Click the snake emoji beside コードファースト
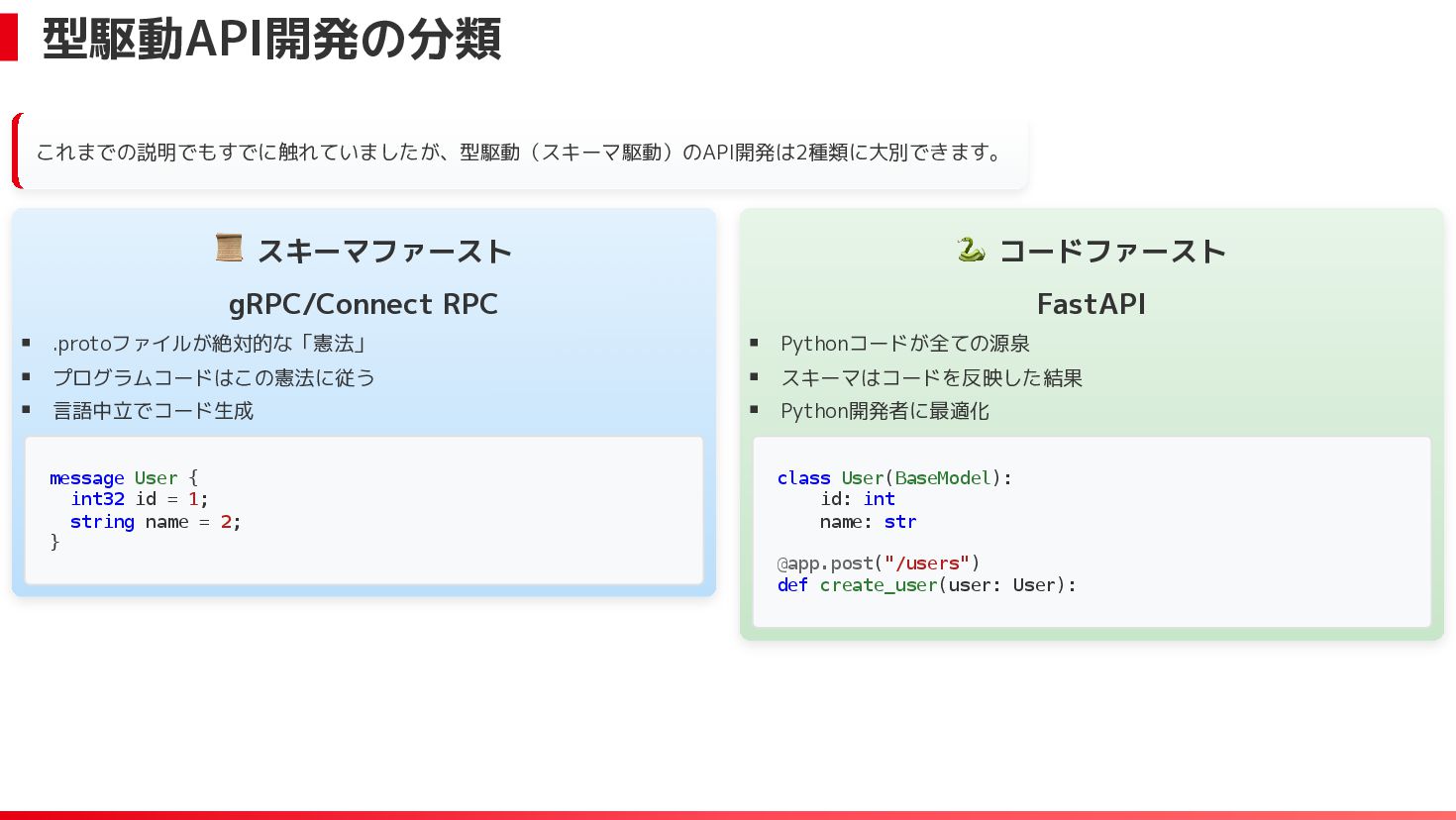 point(971,249)
